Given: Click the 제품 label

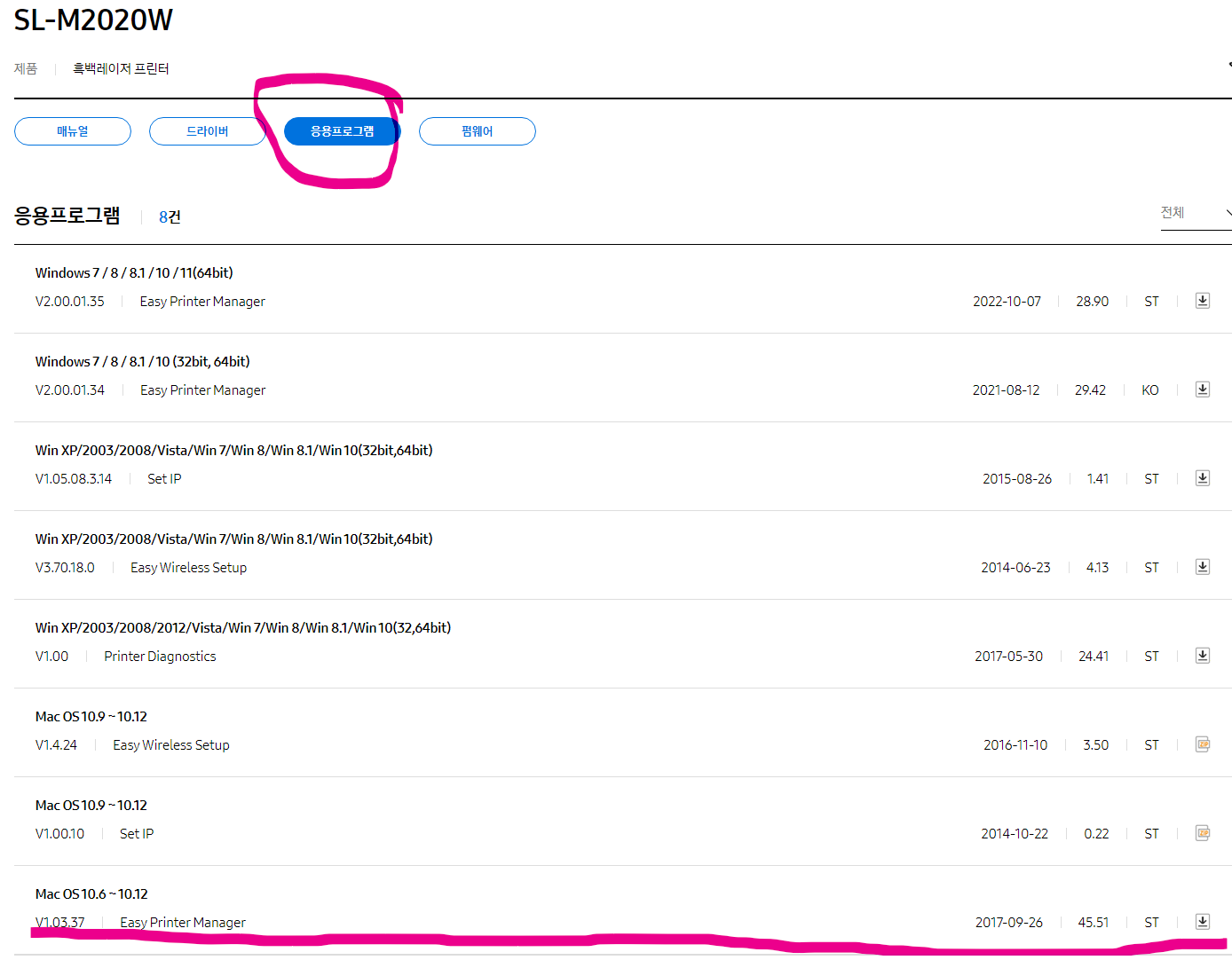Looking at the screenshot, I should coord(26,69).
